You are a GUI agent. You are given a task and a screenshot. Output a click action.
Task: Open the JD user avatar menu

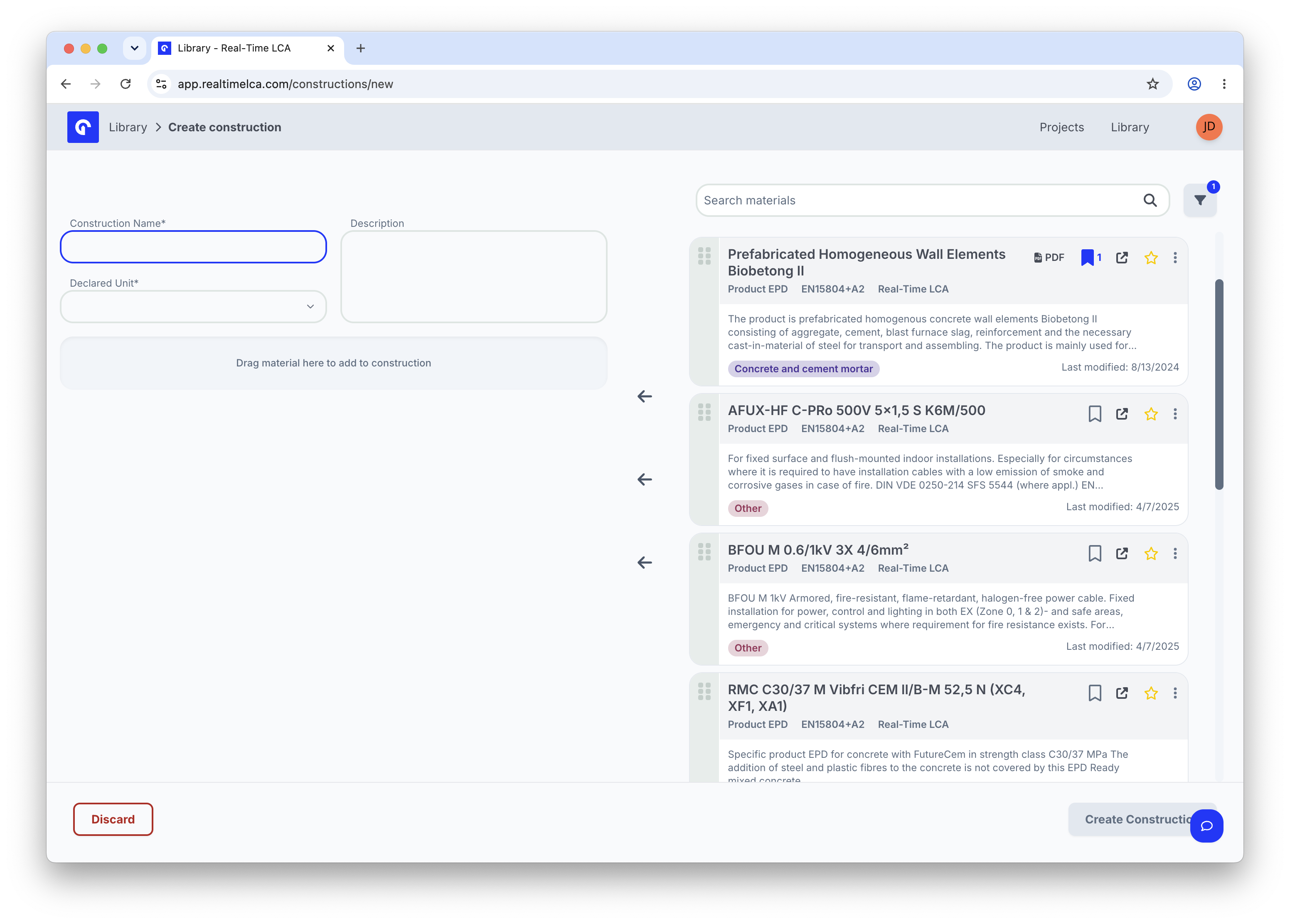coord(1209,127)
